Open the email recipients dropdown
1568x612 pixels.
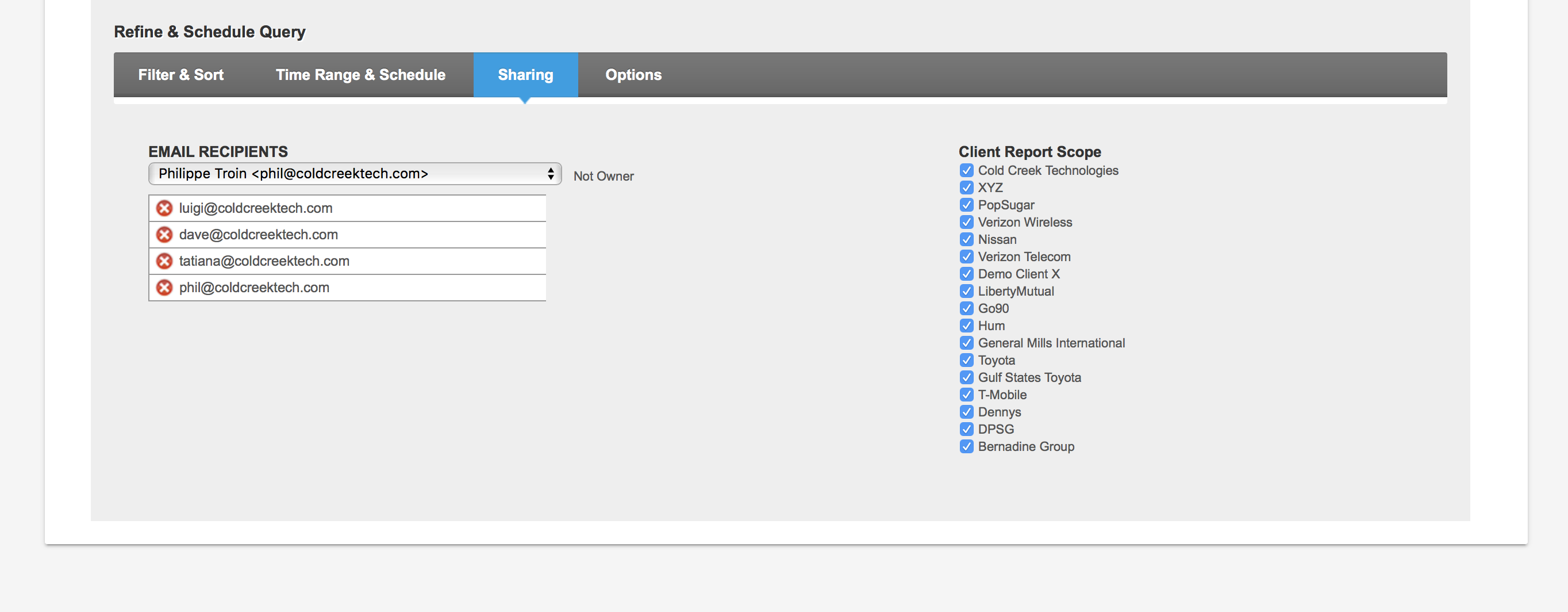click(x=355, y=174)
